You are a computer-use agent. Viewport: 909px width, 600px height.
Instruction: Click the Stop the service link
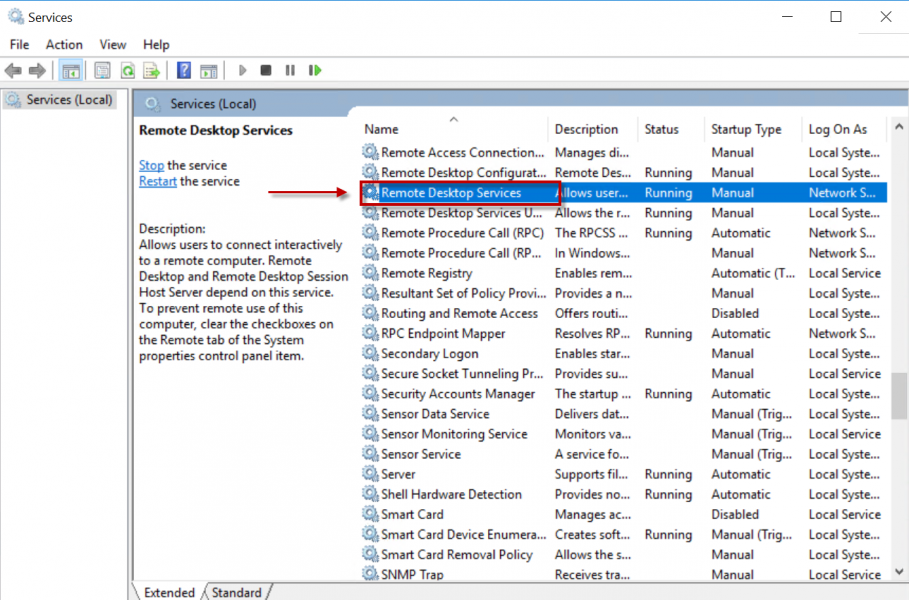tap(151, 165)
